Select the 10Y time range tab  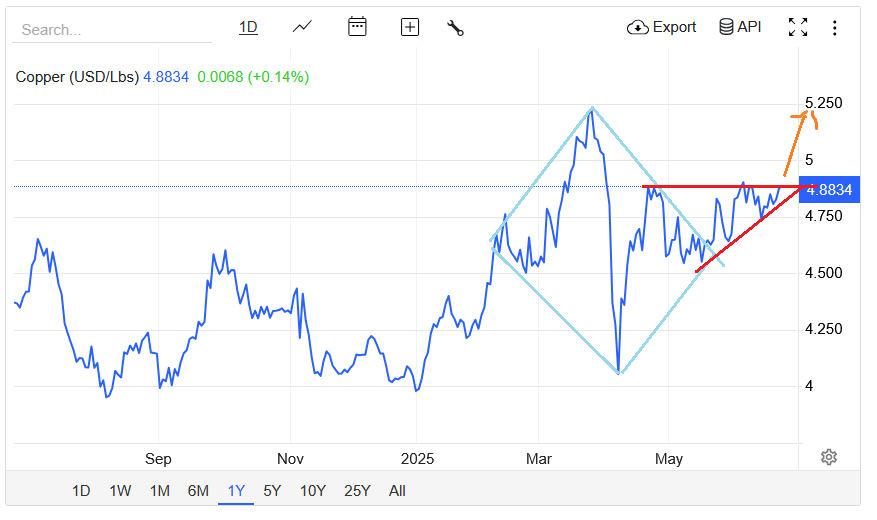coord(313,491)
